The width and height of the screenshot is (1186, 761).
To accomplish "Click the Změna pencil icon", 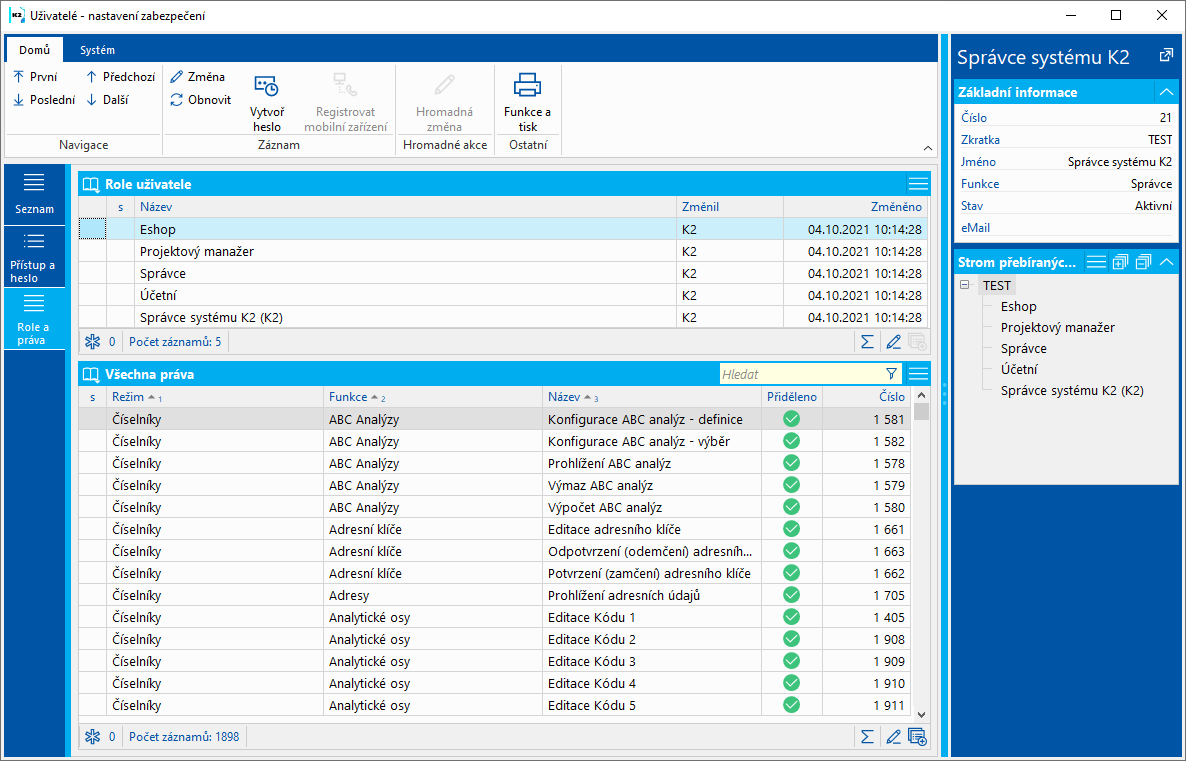I will (177, 77).
